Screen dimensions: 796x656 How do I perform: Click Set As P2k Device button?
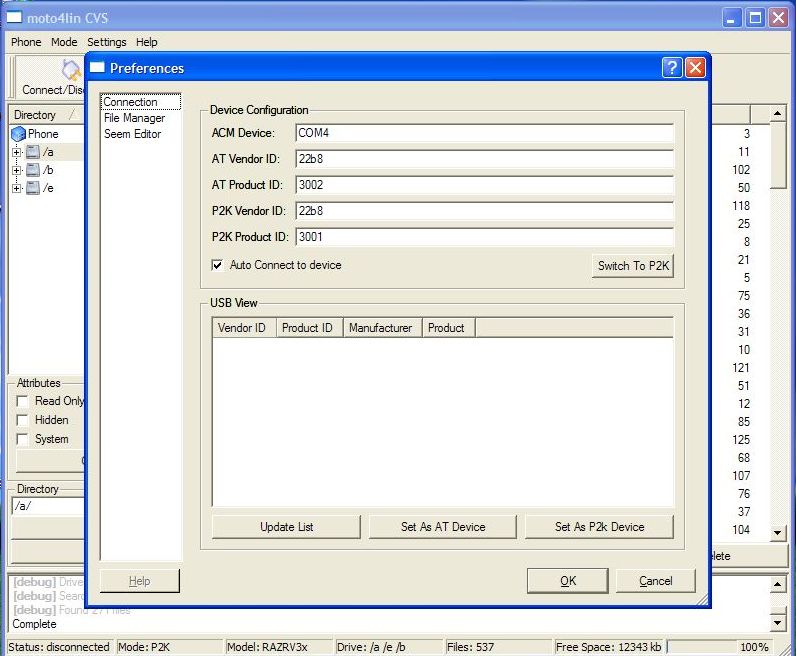click(x=600, y=527)
